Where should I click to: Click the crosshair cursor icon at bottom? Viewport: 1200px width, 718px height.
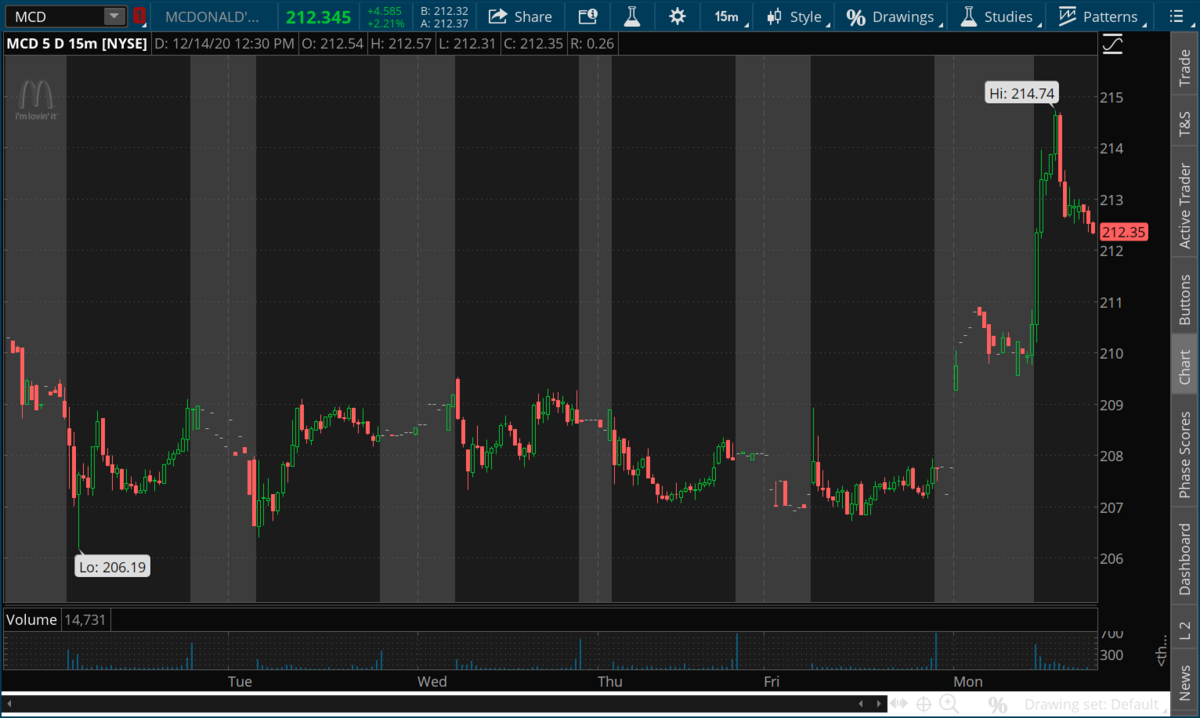(x=925, y=704)
